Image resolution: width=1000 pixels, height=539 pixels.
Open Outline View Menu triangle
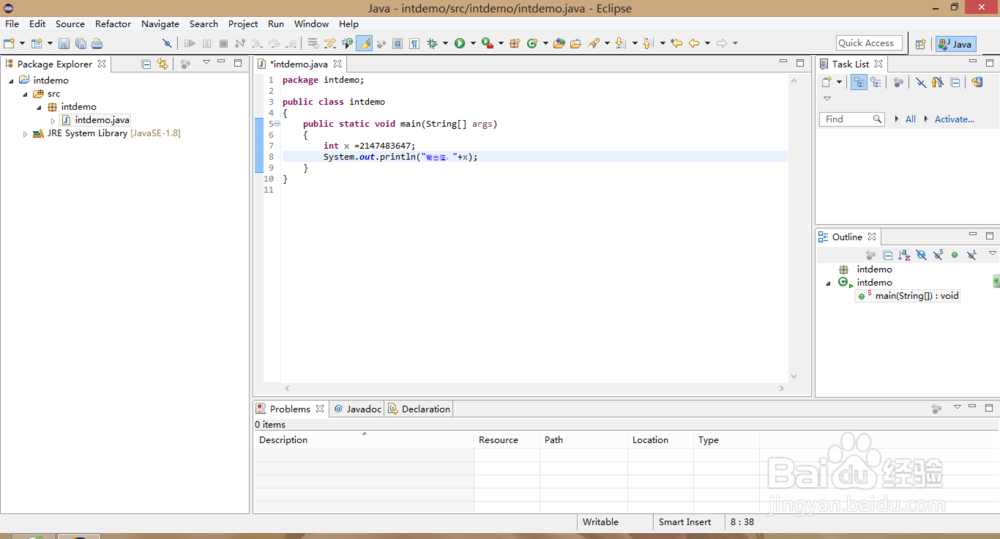pos(992,254)
